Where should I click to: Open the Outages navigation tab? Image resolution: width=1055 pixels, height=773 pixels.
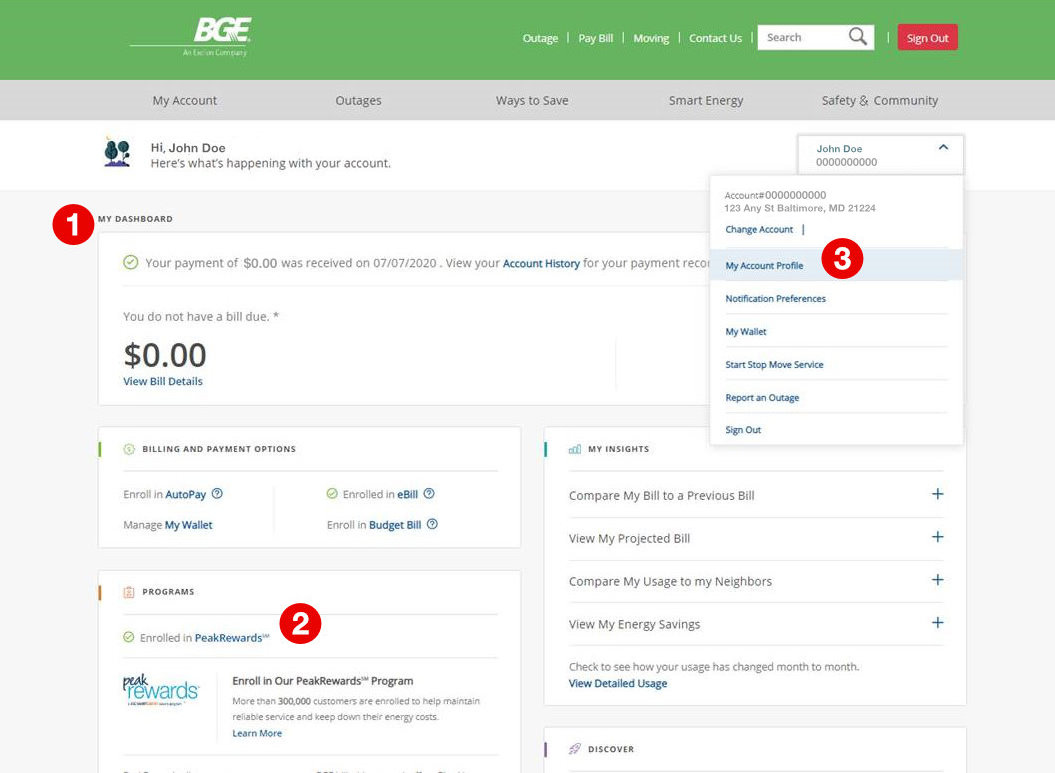point(358,100)
